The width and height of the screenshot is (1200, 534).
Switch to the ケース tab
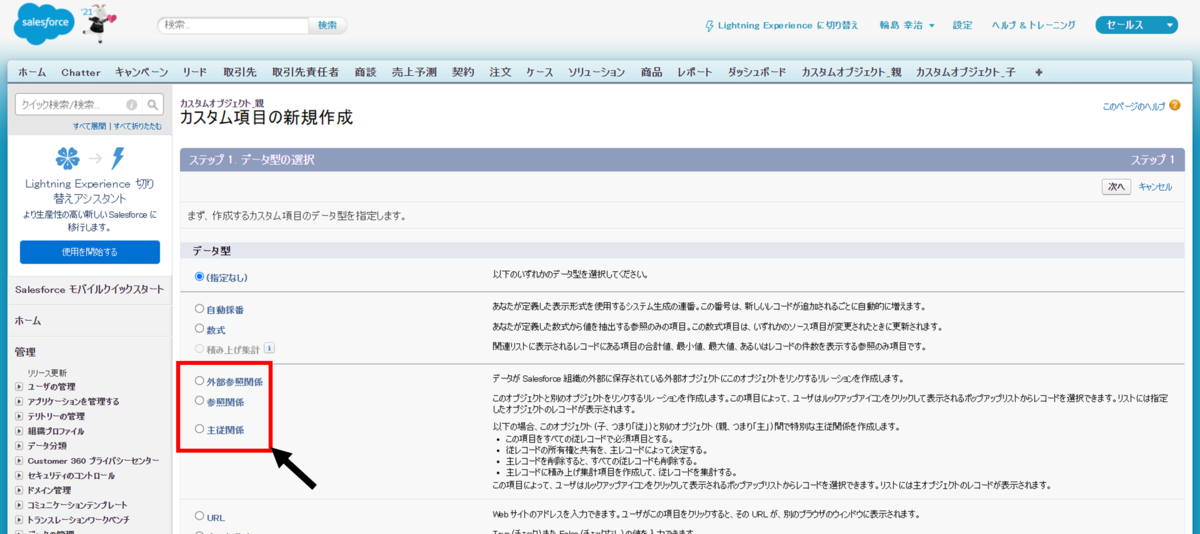[540, 72]
